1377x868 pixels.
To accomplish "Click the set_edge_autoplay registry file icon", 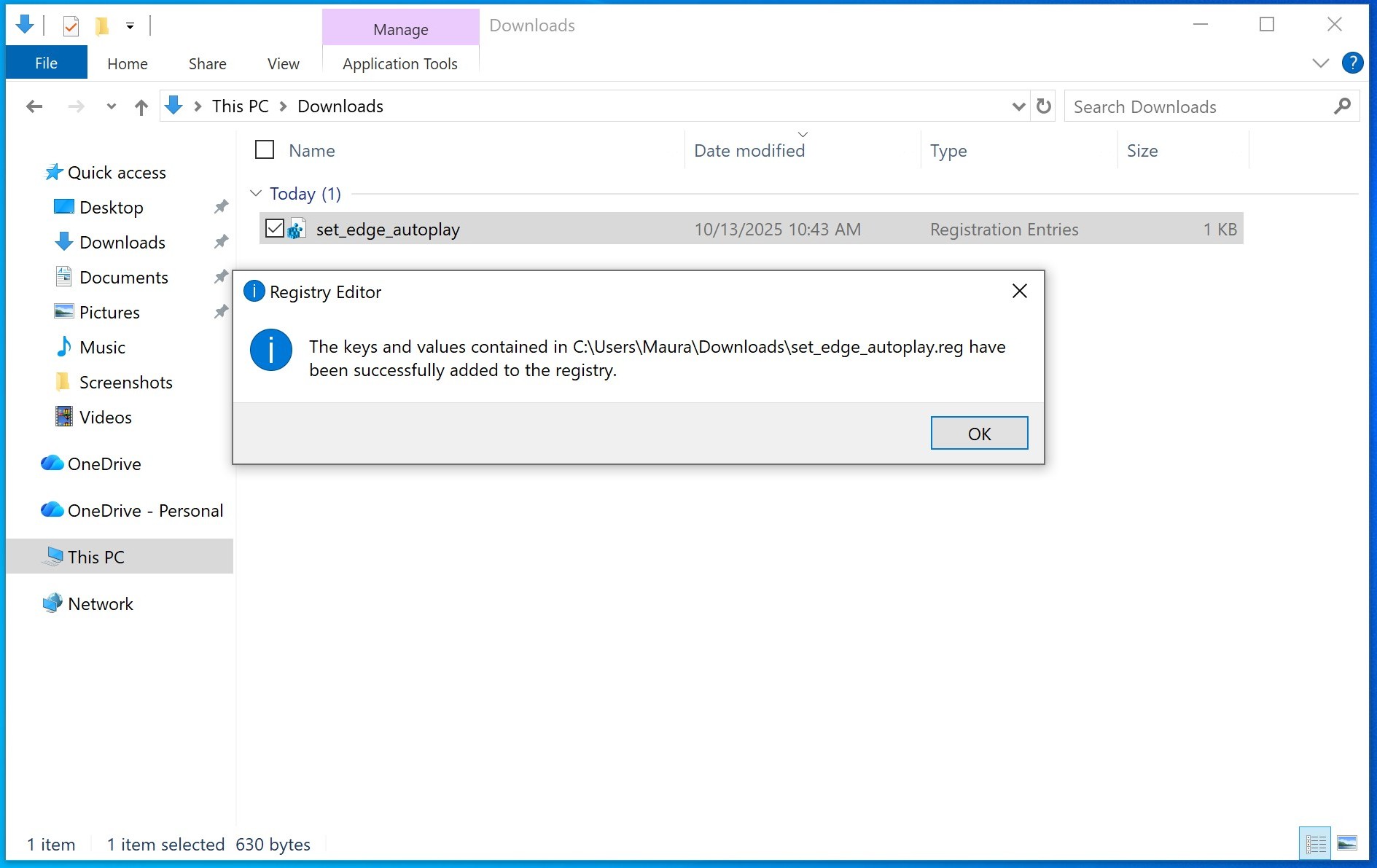I will pos(296,229).
